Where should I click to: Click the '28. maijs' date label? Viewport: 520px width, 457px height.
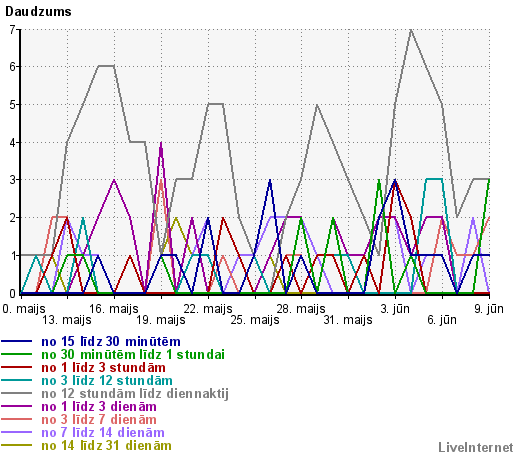coord(301,309)
